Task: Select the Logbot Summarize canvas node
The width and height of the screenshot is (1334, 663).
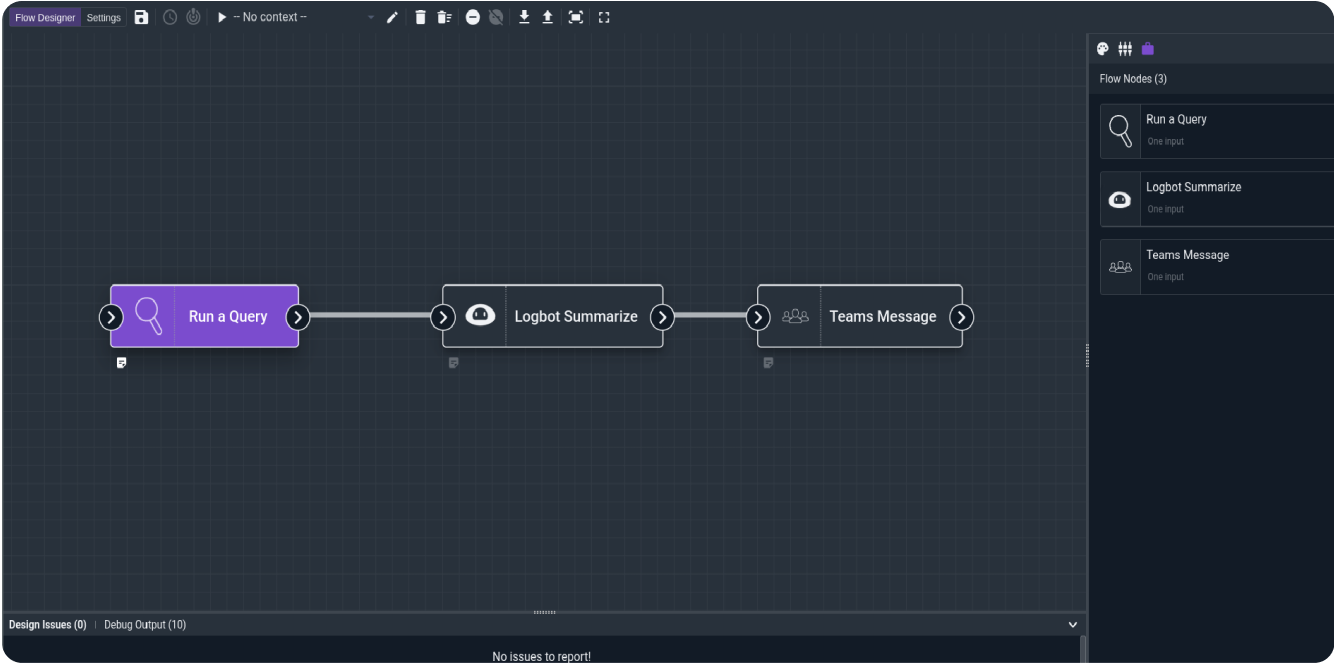Action: 553,316
